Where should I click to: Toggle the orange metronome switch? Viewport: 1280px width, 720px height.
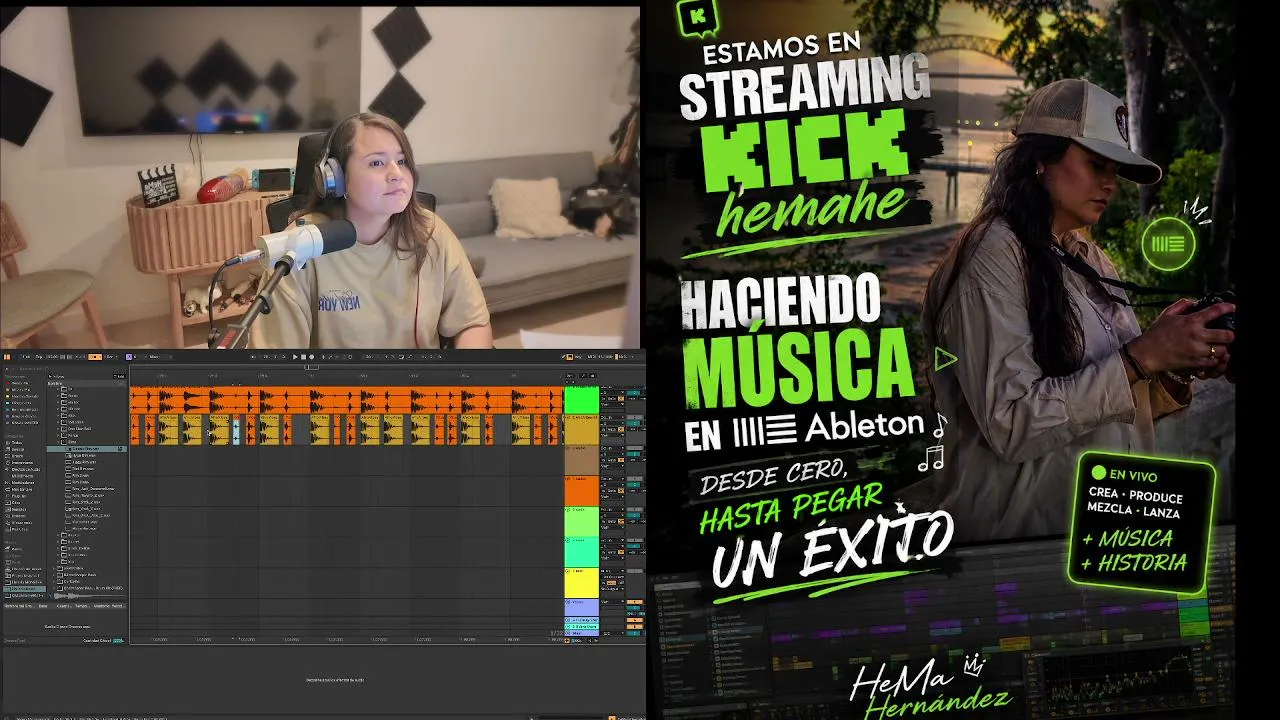click(x=95, y=357)
